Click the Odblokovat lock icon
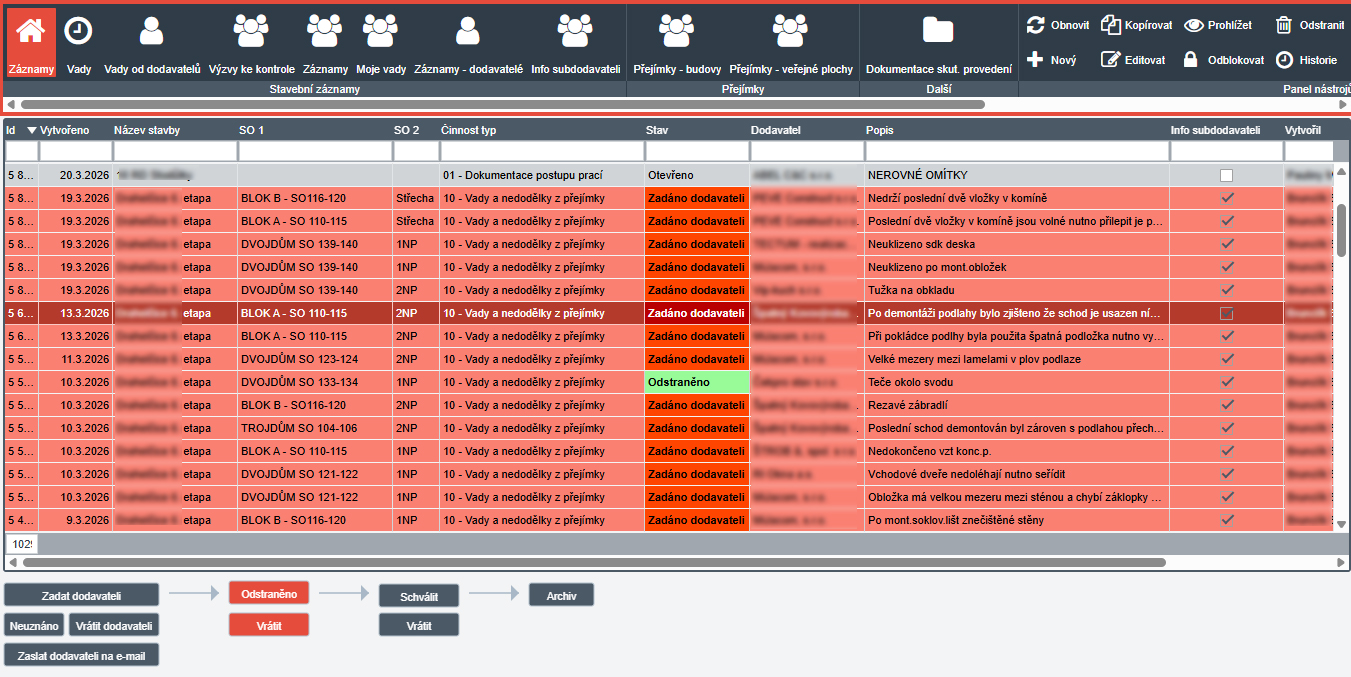This screenshot has width=1351, height=677. pyautogui.click(x=1190, y=60)
